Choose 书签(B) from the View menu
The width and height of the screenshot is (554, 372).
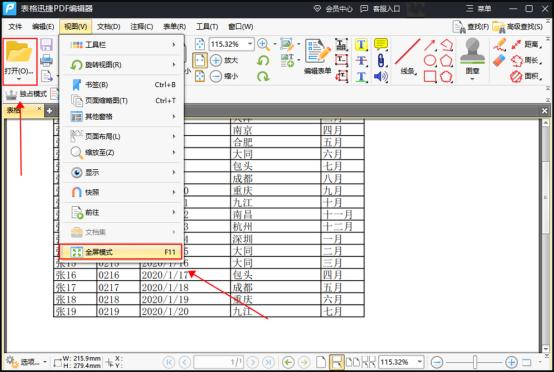coord(122,85)
